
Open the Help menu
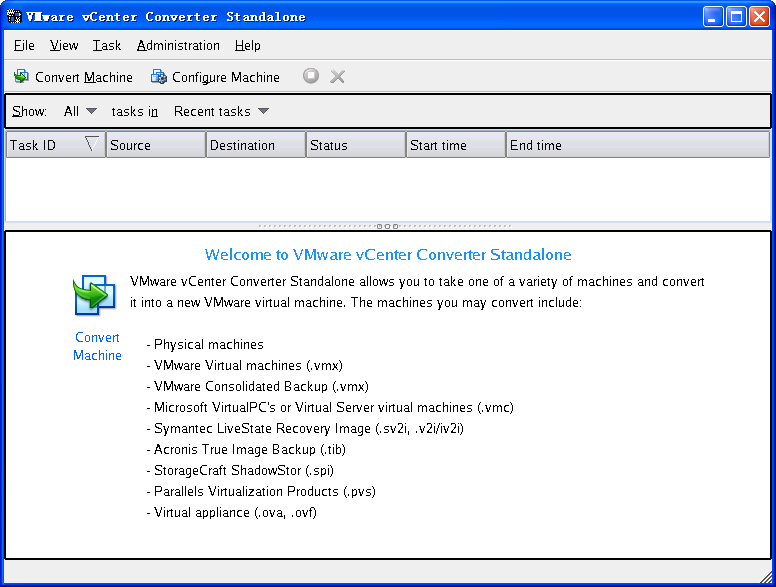248,45
